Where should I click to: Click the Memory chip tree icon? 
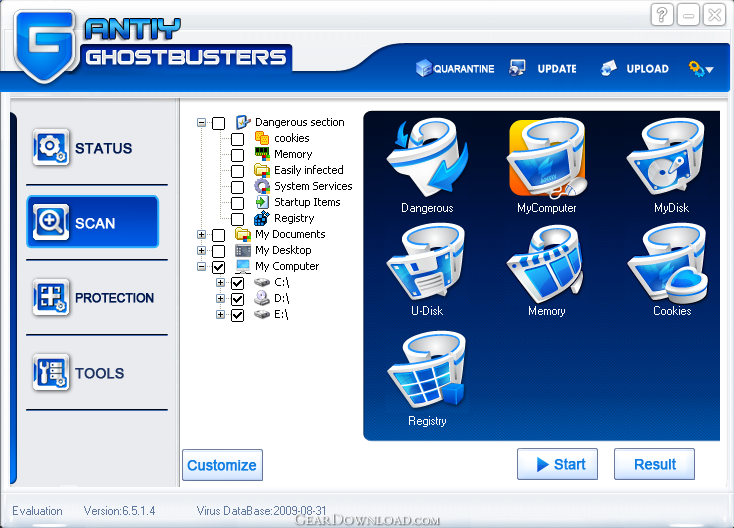pyautogui.click(x=262, y=154)
